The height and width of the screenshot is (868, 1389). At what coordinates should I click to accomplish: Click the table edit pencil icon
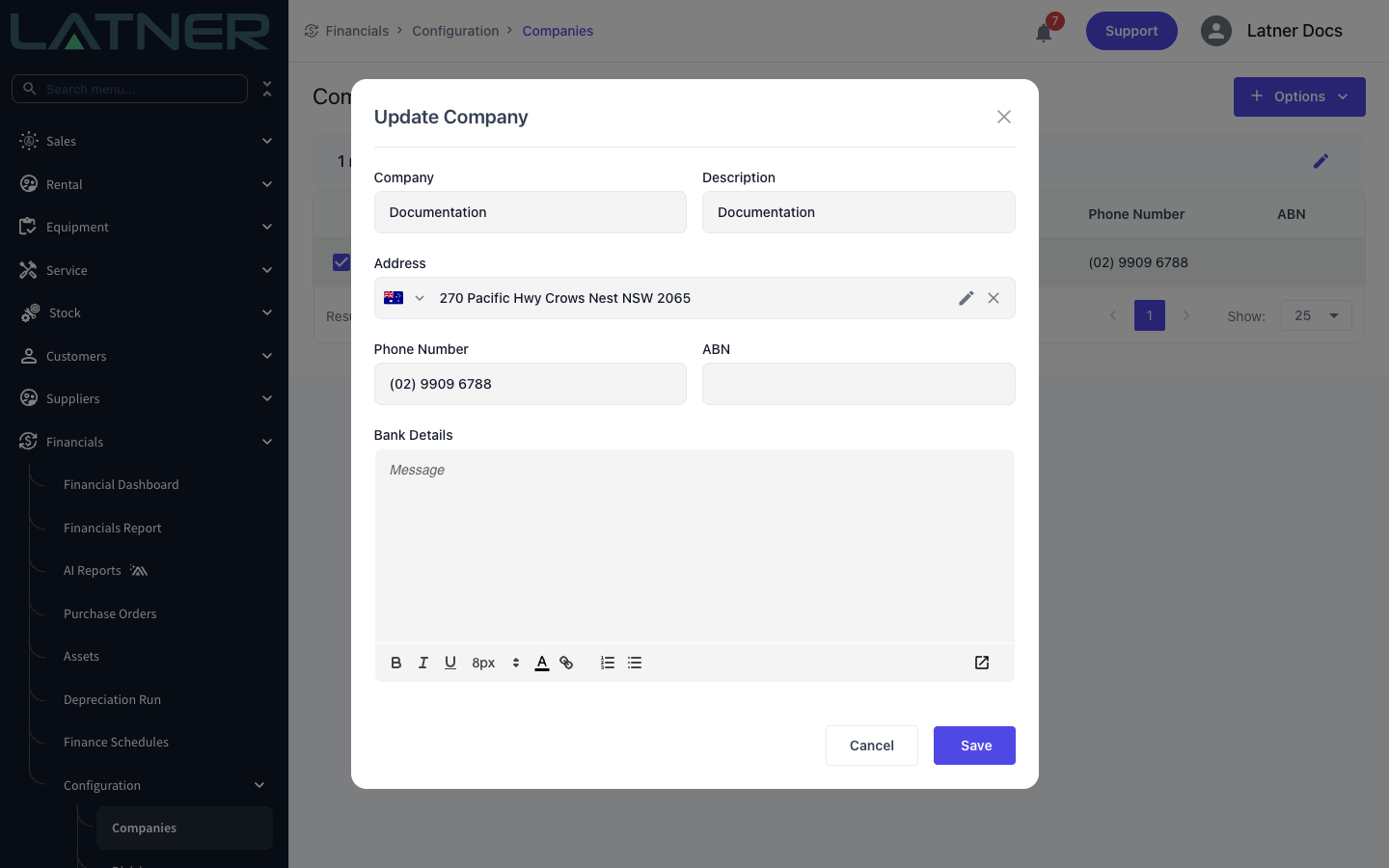point(1321,161)
